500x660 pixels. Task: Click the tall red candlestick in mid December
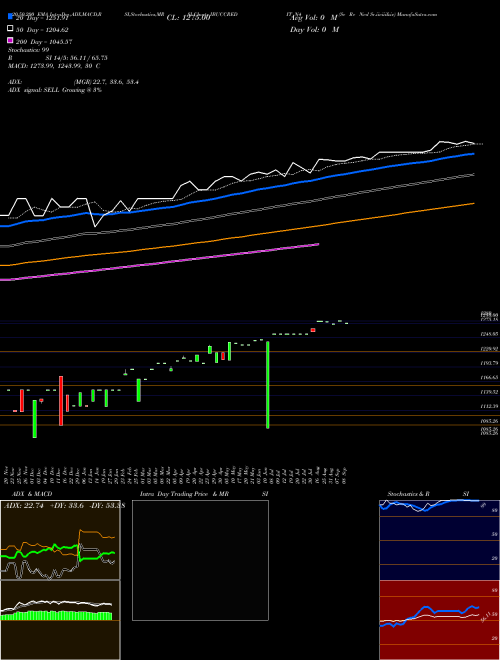coord(61,401)
